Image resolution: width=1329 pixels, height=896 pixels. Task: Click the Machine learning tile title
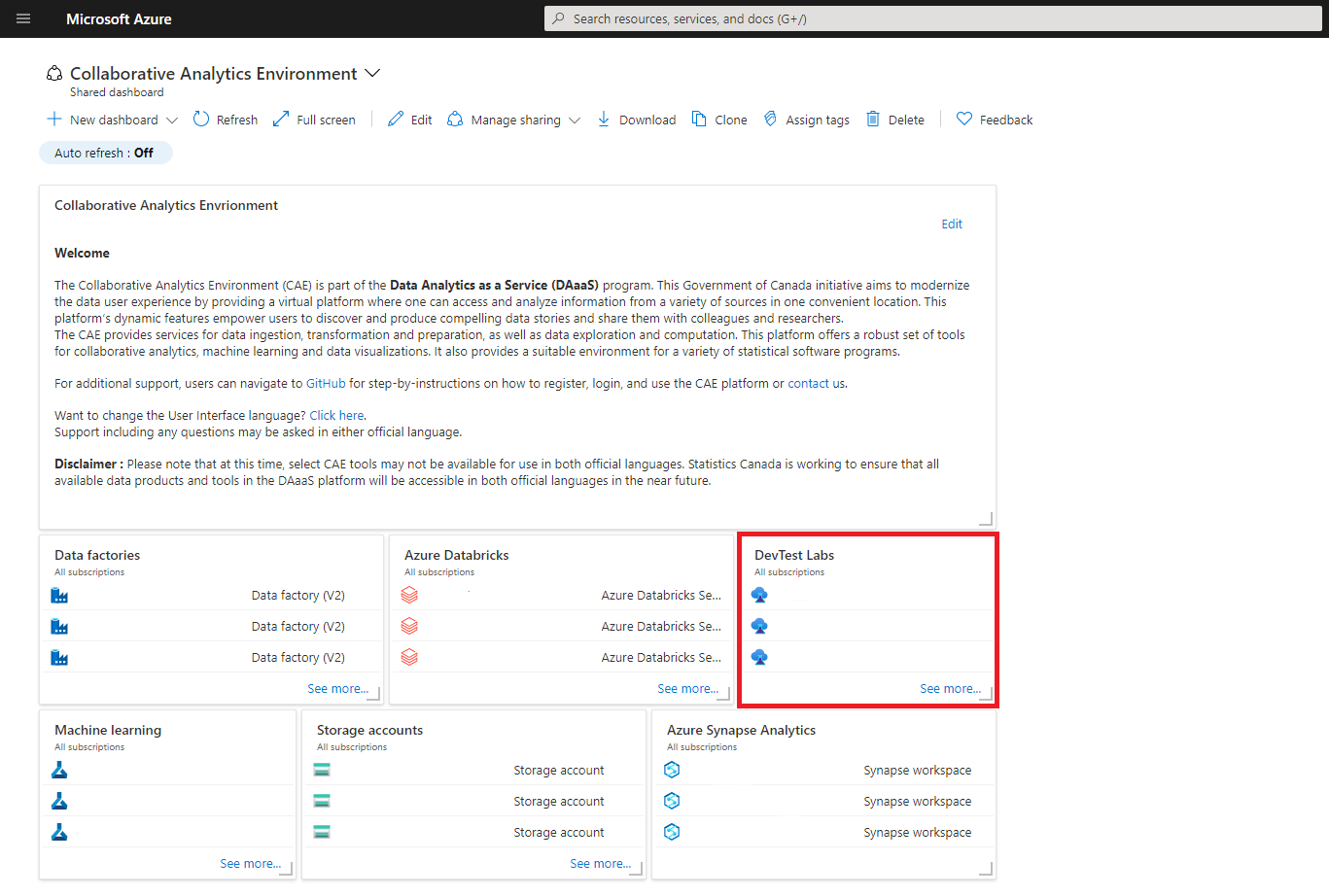[108, 730]
